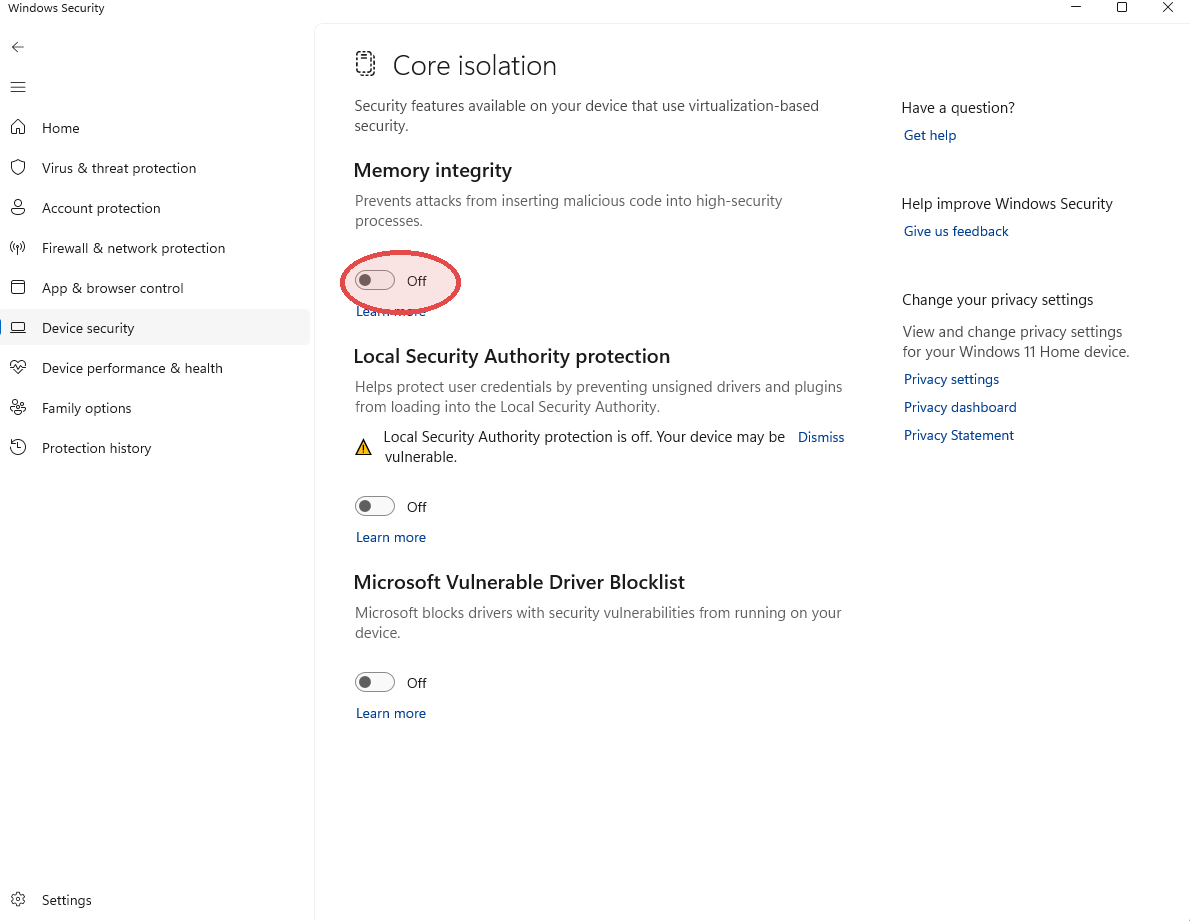Click the Family options people icon
The height and width of the screenshot is (921, 1190).
pyautogui.click(x=18, y=407)
